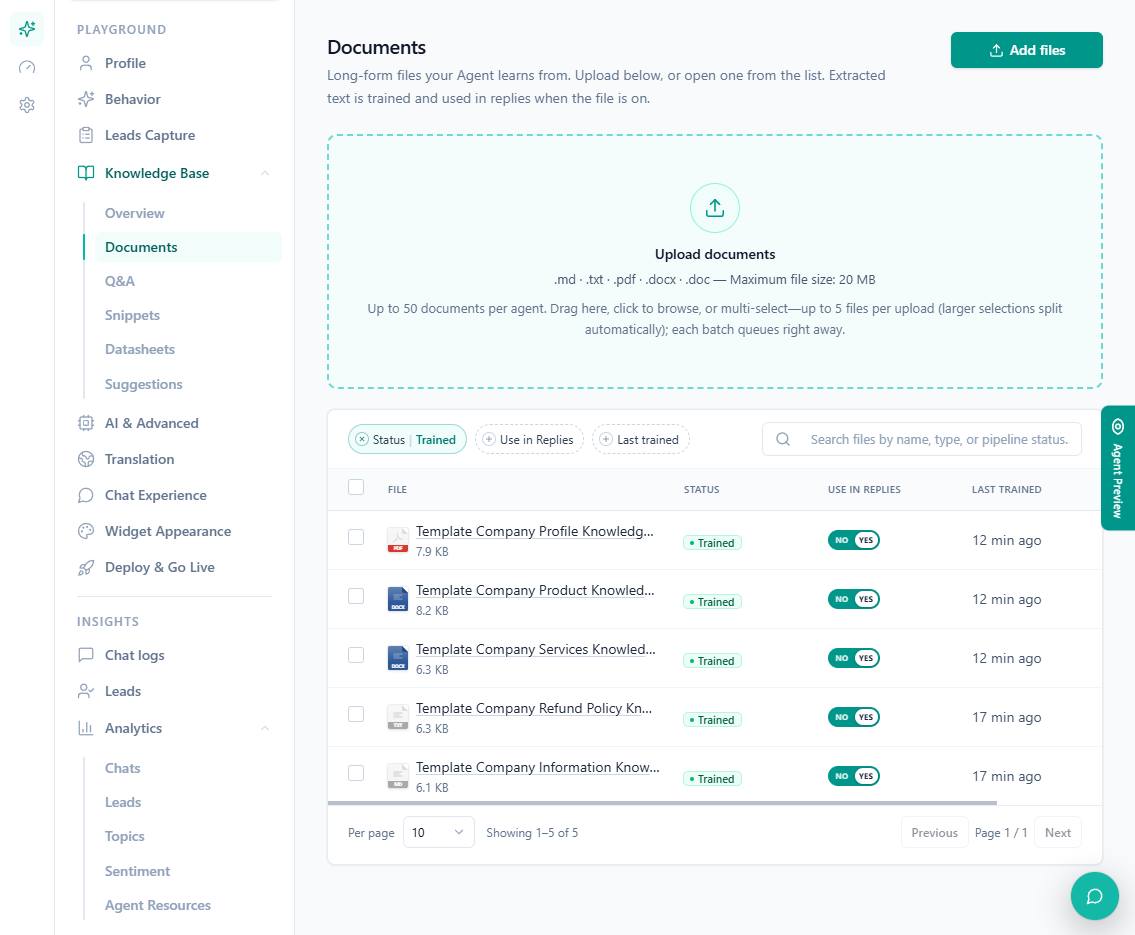Select checkbox for Template Company Services file

coord(356,655)
